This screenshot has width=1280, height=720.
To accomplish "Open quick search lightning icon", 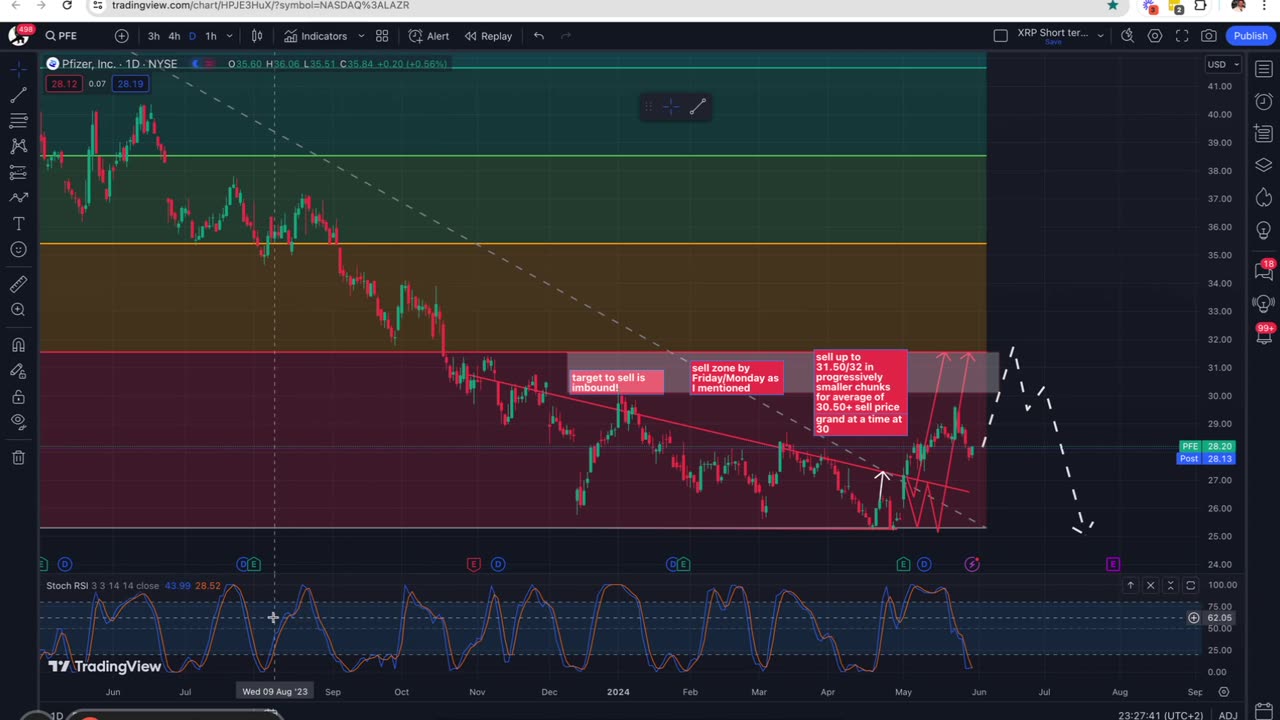I will click(x=1127, y=36).
